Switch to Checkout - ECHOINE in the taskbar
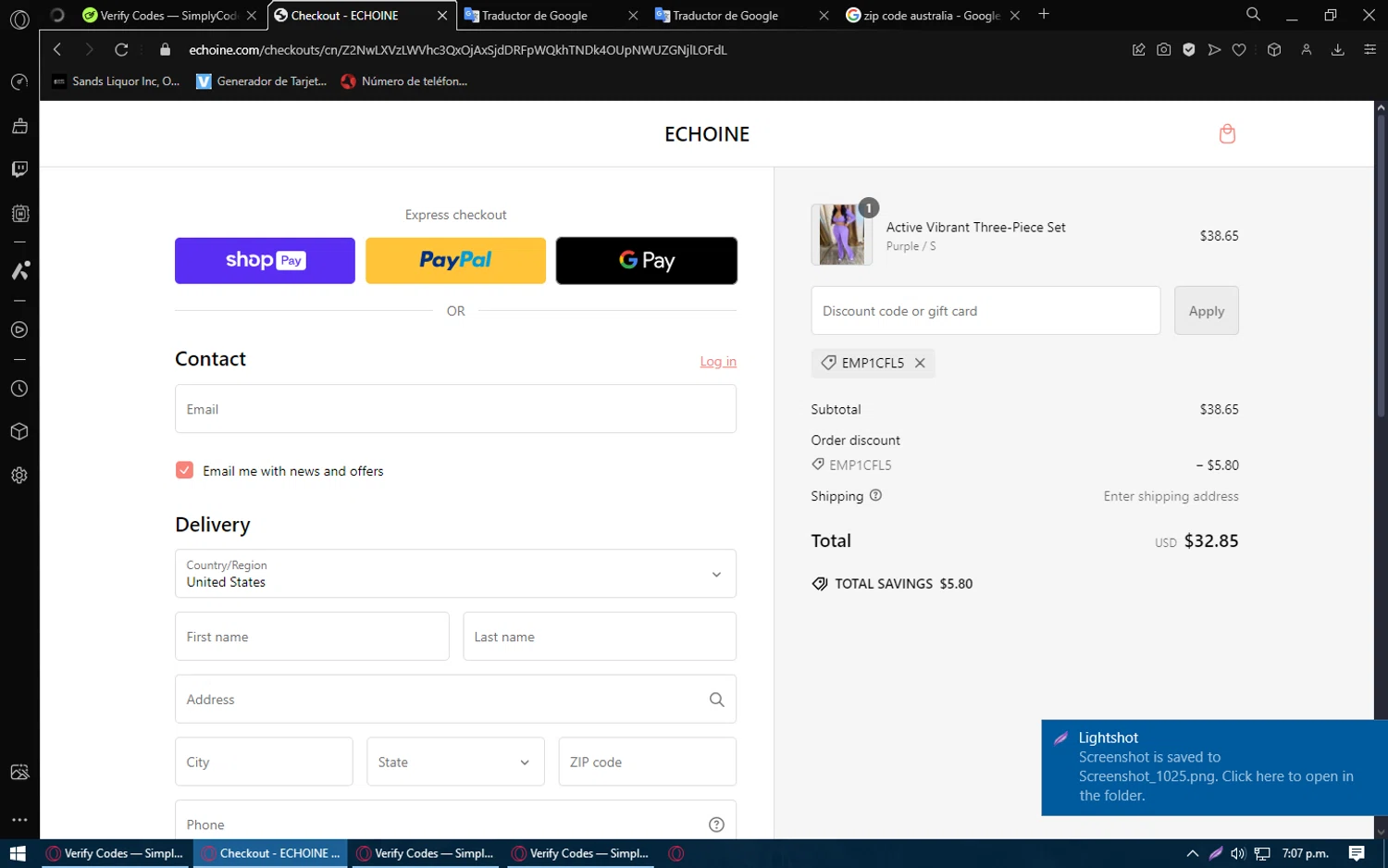The height and width of the screenshot is (868, 1388). point(270,853)
